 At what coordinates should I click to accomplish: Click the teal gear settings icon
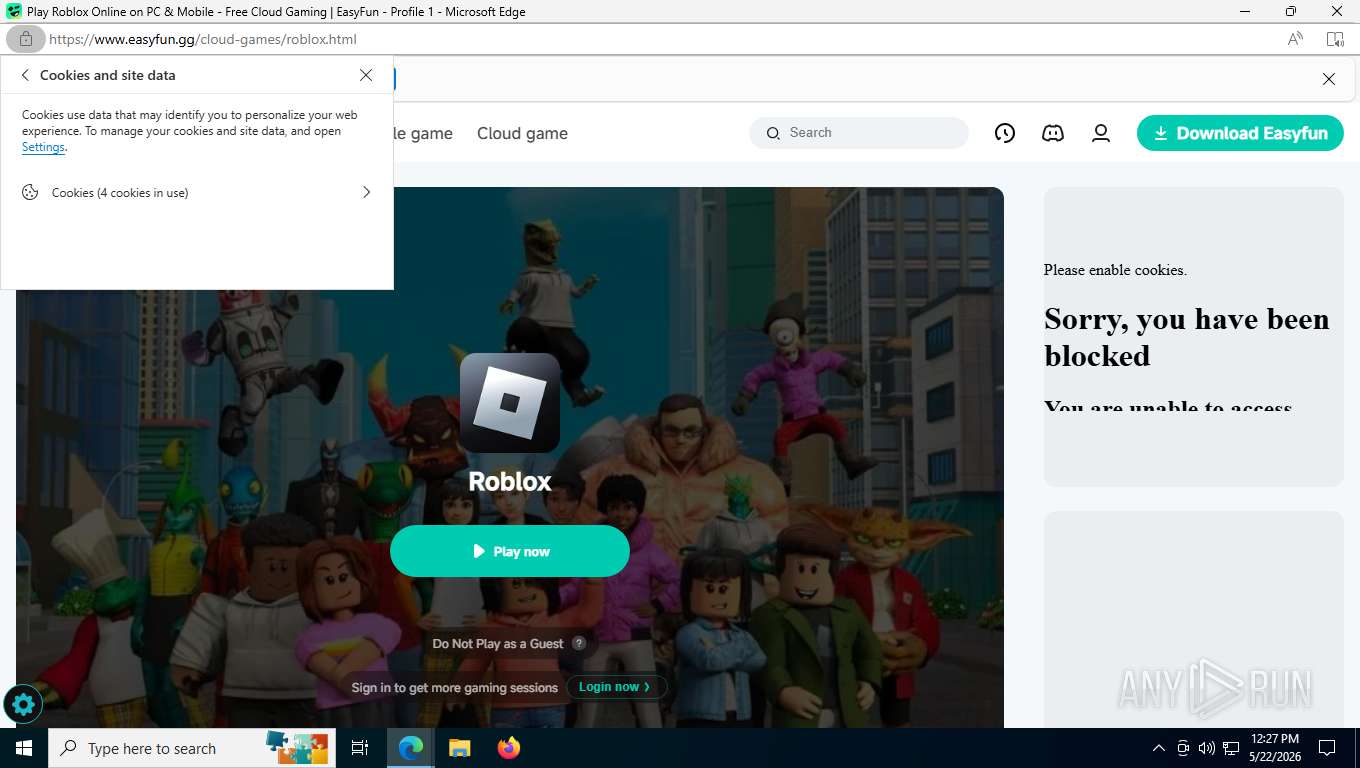coord(23,705)
